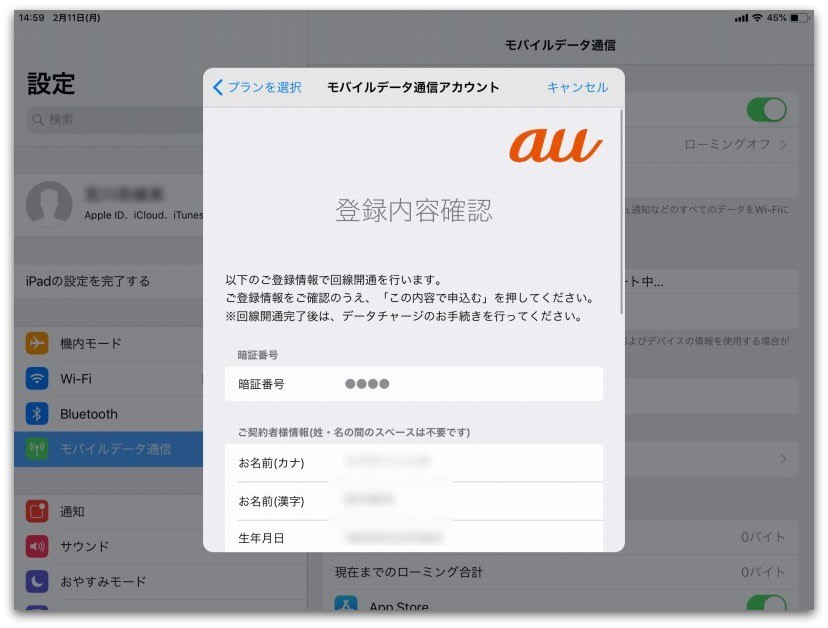Click the 設定 title
The height and width of the screenshot is (628, 828).
point(51,83)
